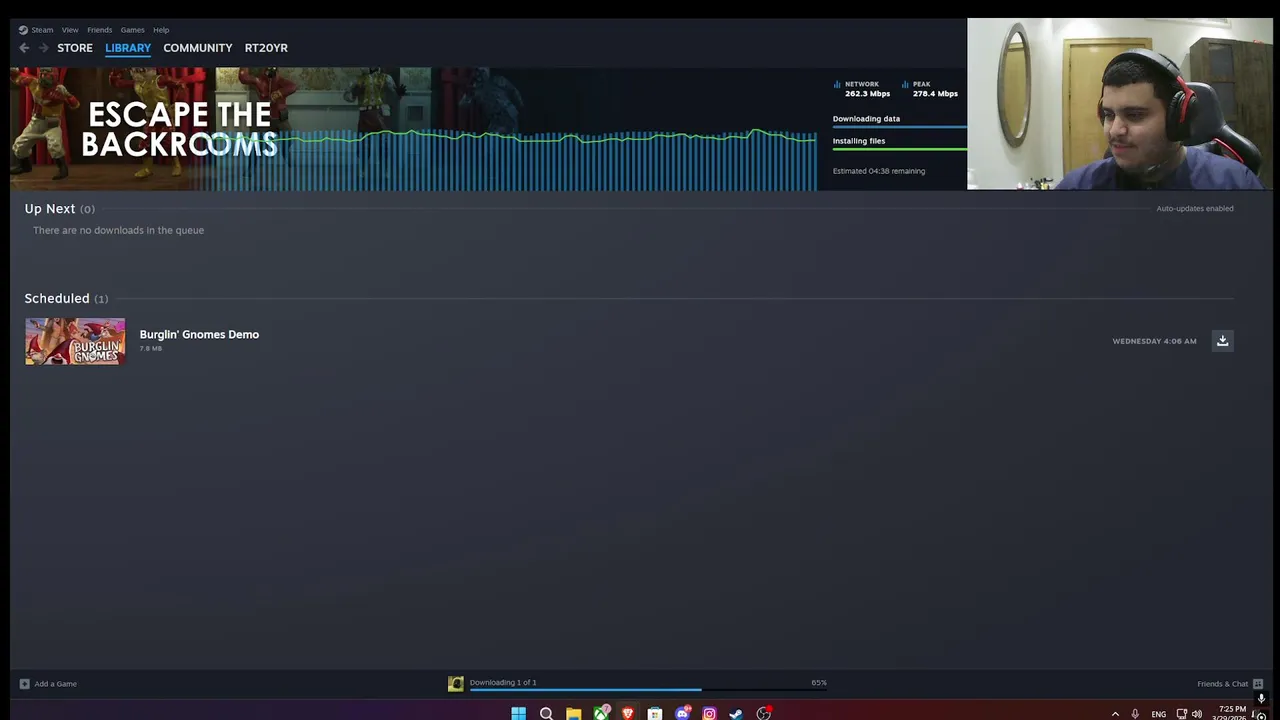
Task: Click the Estimated 04:38 remaining text
Action: (879, 171)
